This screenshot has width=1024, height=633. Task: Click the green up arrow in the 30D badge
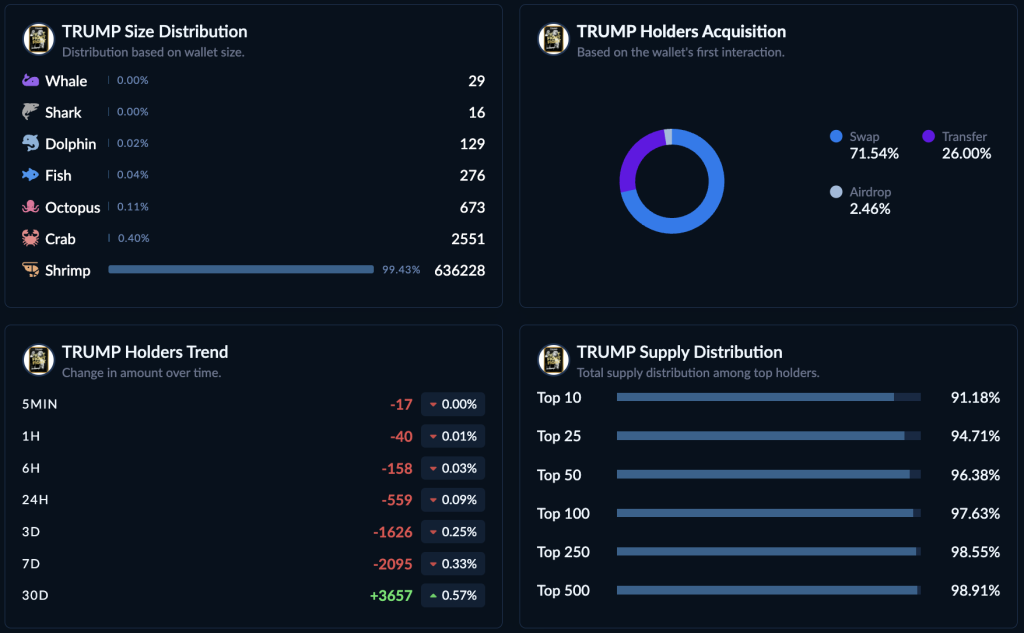point(433,596)
